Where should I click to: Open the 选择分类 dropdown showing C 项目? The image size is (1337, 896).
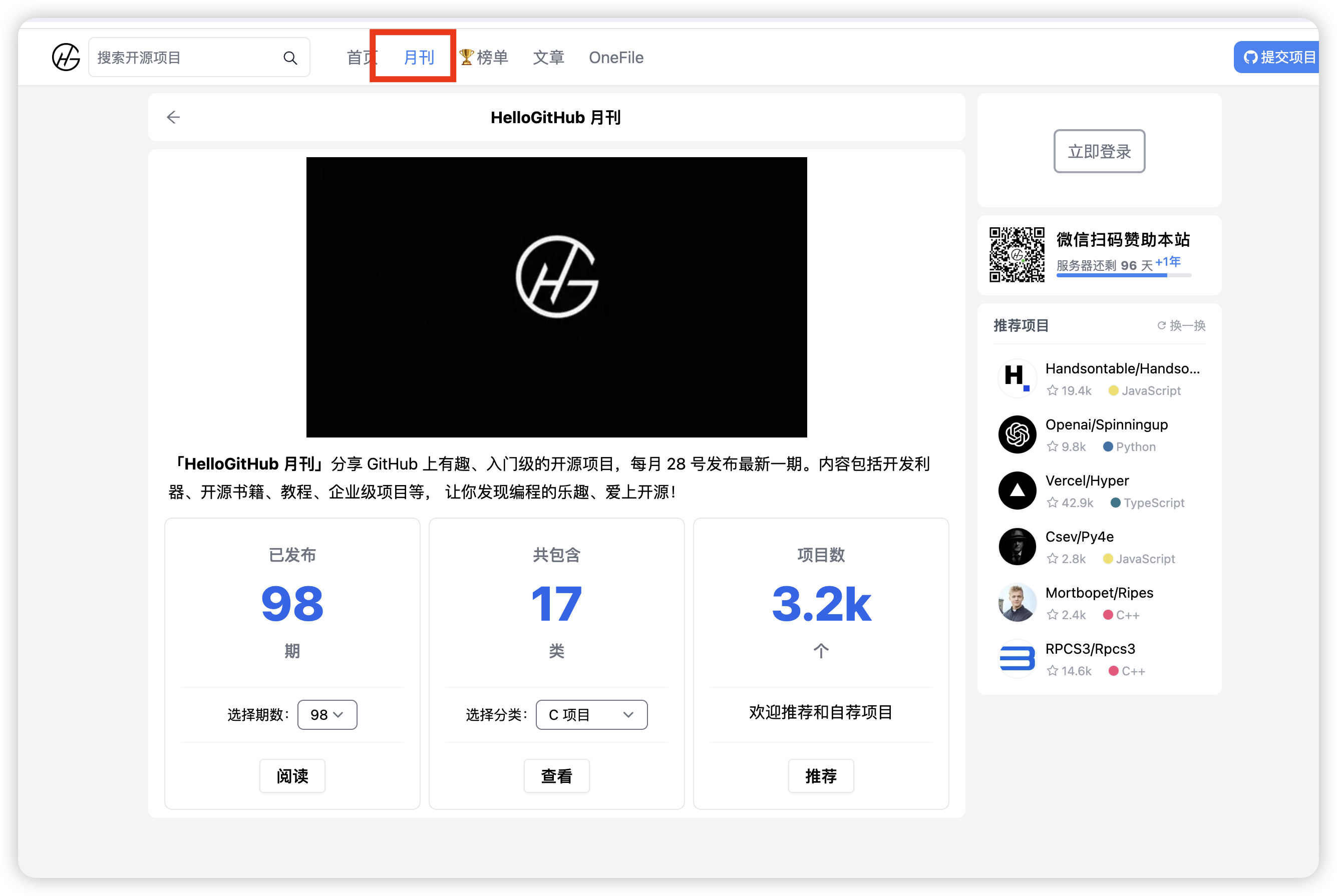591,714
